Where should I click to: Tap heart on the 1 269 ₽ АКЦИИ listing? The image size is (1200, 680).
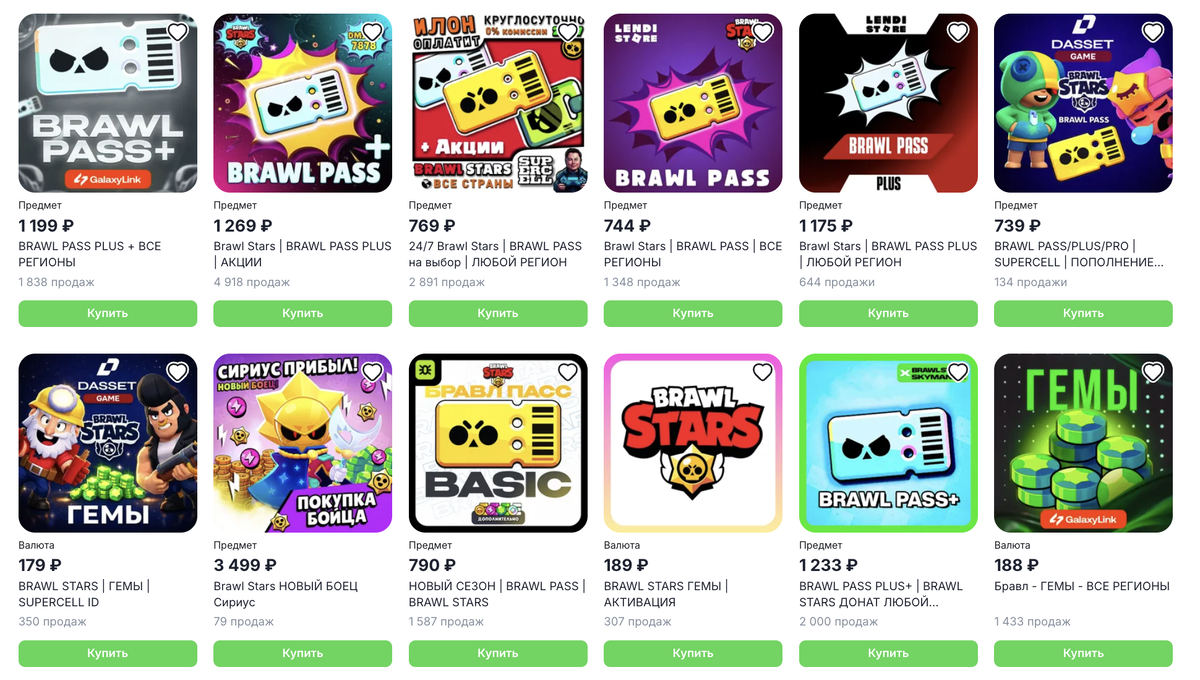click(x=372, y=32)
